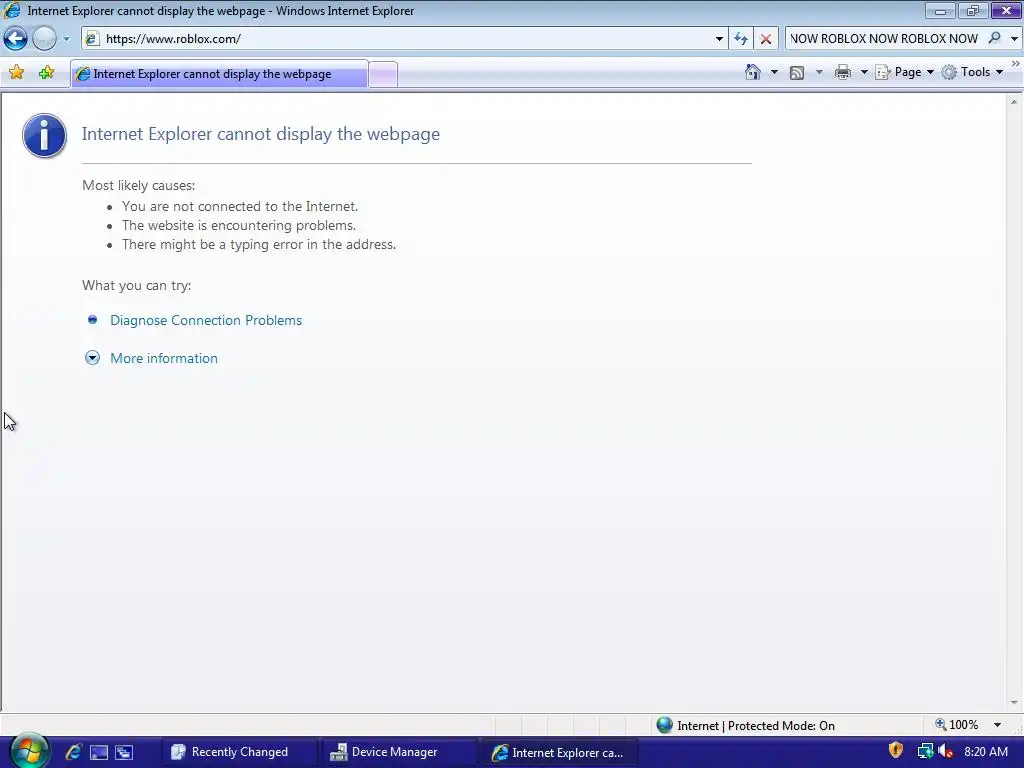Click the volume speaker tray icon
This screenshot has height=768, width=1024.
944,752
